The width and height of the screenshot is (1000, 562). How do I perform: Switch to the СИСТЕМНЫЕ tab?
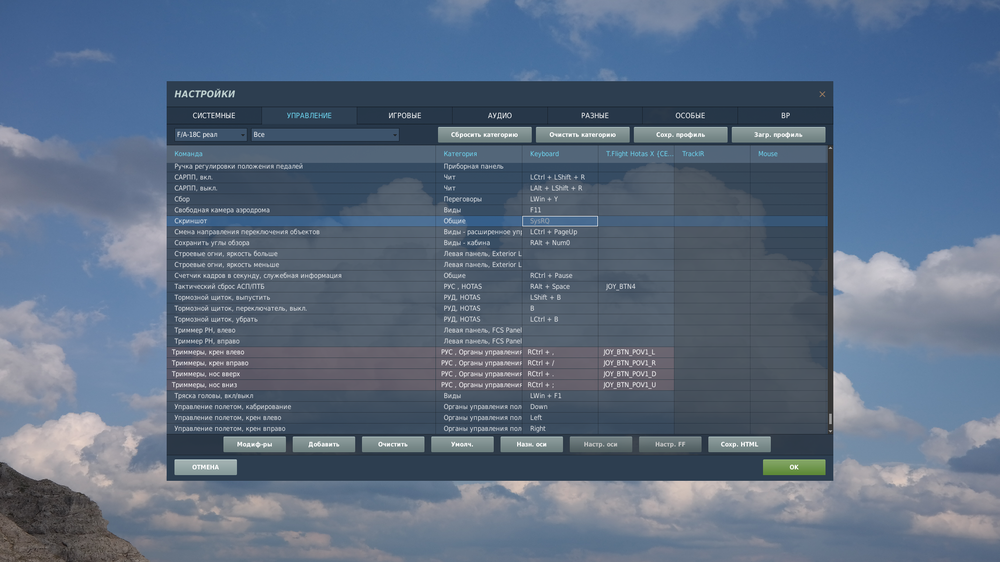coord(214,115)
